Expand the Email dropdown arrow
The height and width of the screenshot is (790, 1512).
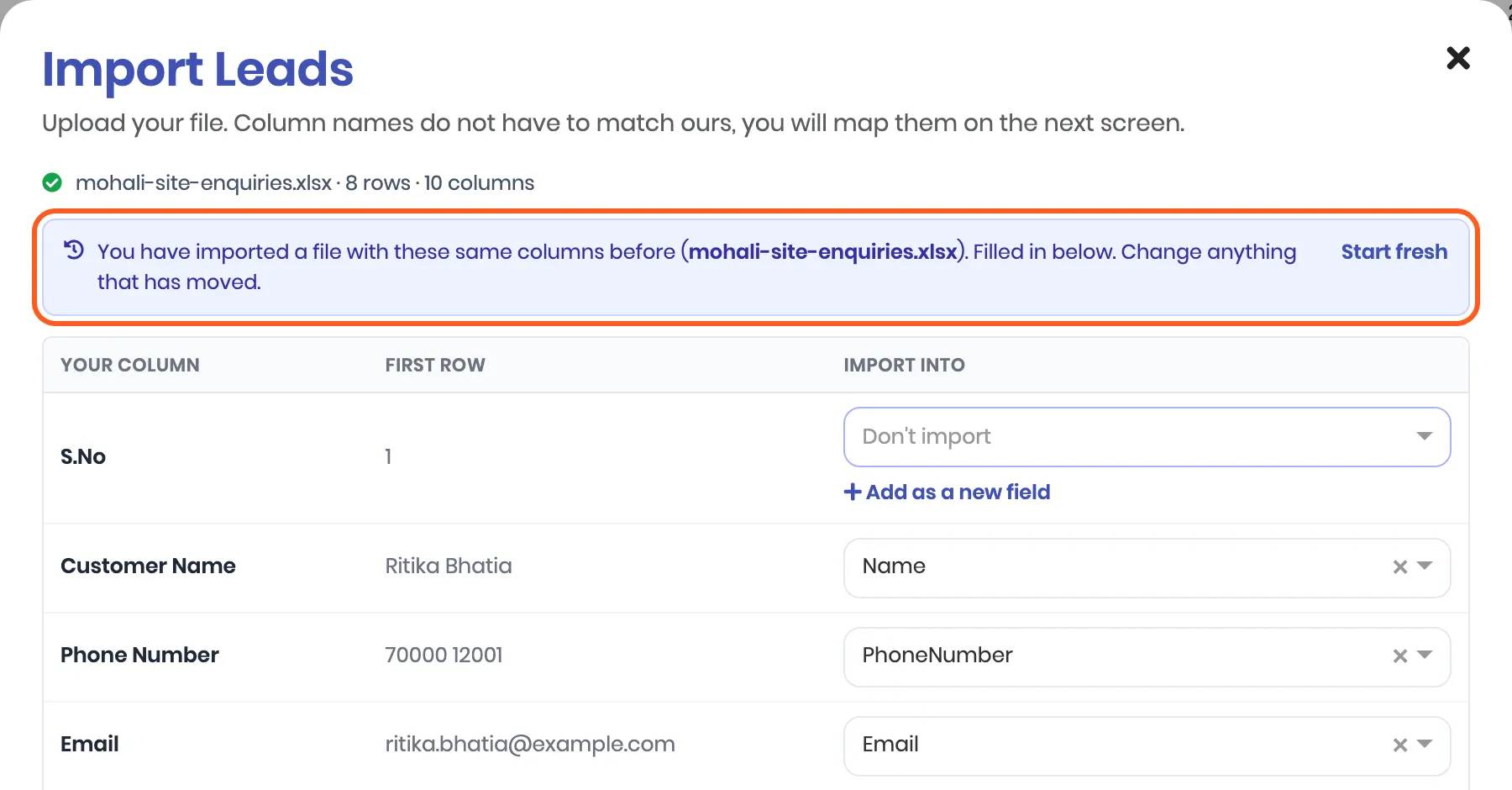coord(1425,745)
